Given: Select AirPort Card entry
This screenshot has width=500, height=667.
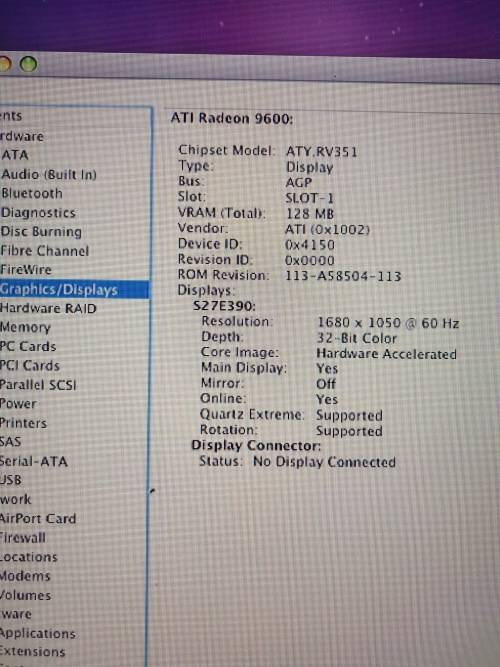Looking at the screenshot, I should 38,519.
